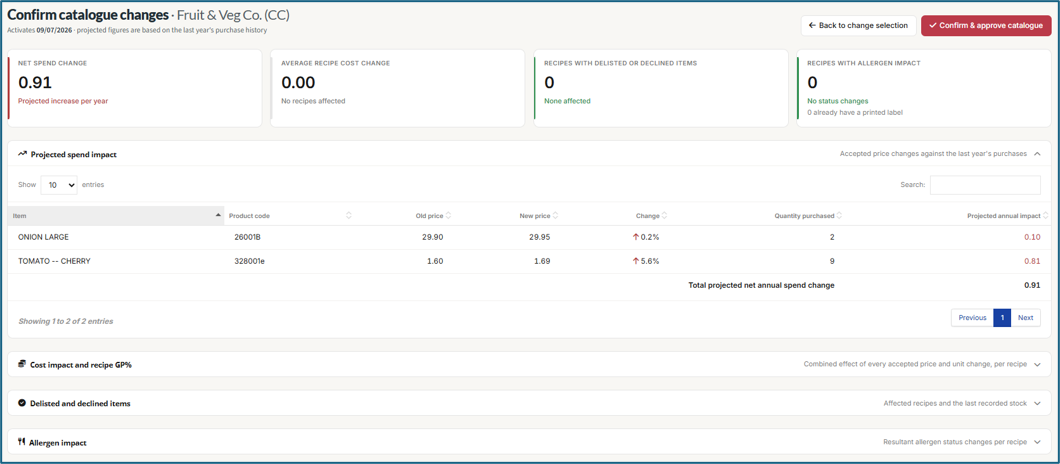This screenshot has height=464, width=1060.
Task: Click the Showing 1 to 2 of 2 entries text
Action: tap(66, 321)
